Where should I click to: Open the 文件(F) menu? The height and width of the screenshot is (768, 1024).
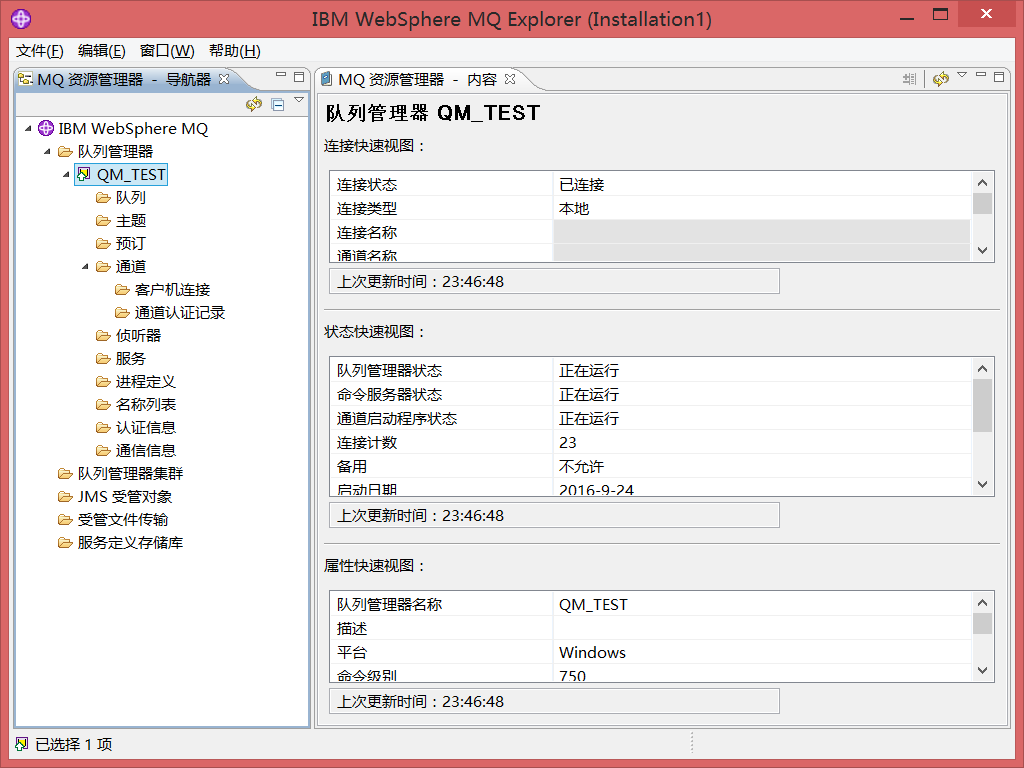click(40, 51)
